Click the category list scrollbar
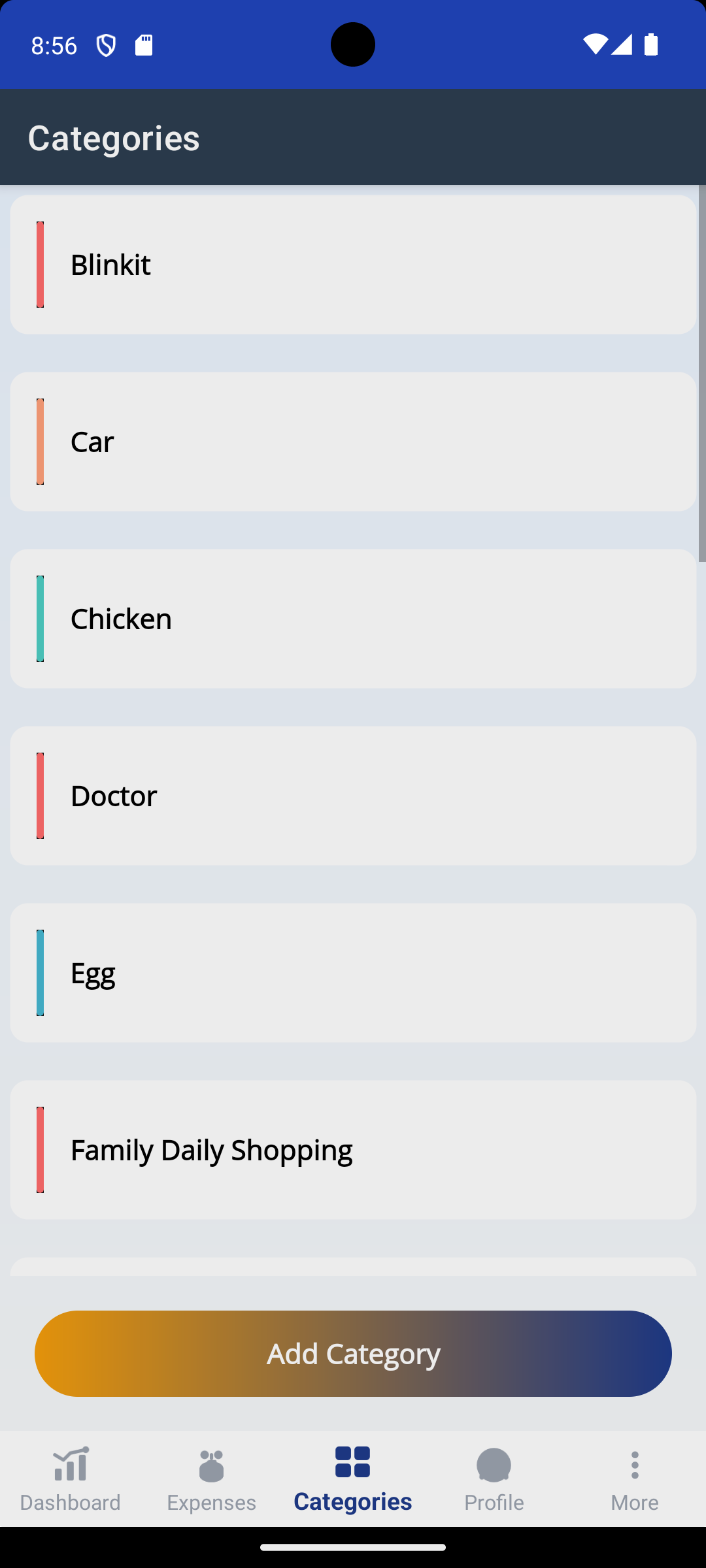The width and height of the screenshot is (706, 1568). [x=701, y=372]
